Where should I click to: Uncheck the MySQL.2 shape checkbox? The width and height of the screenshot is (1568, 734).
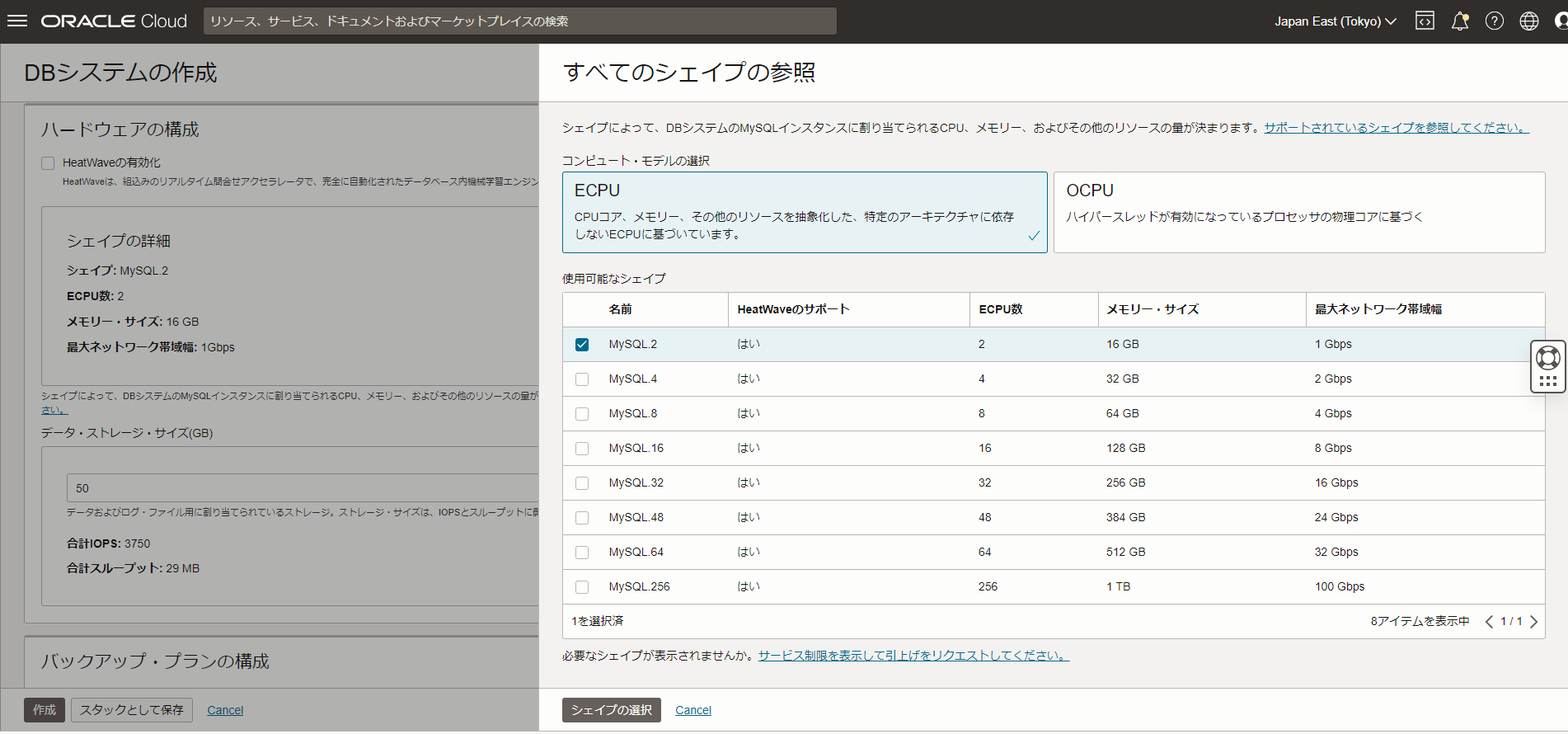(582, 345)
